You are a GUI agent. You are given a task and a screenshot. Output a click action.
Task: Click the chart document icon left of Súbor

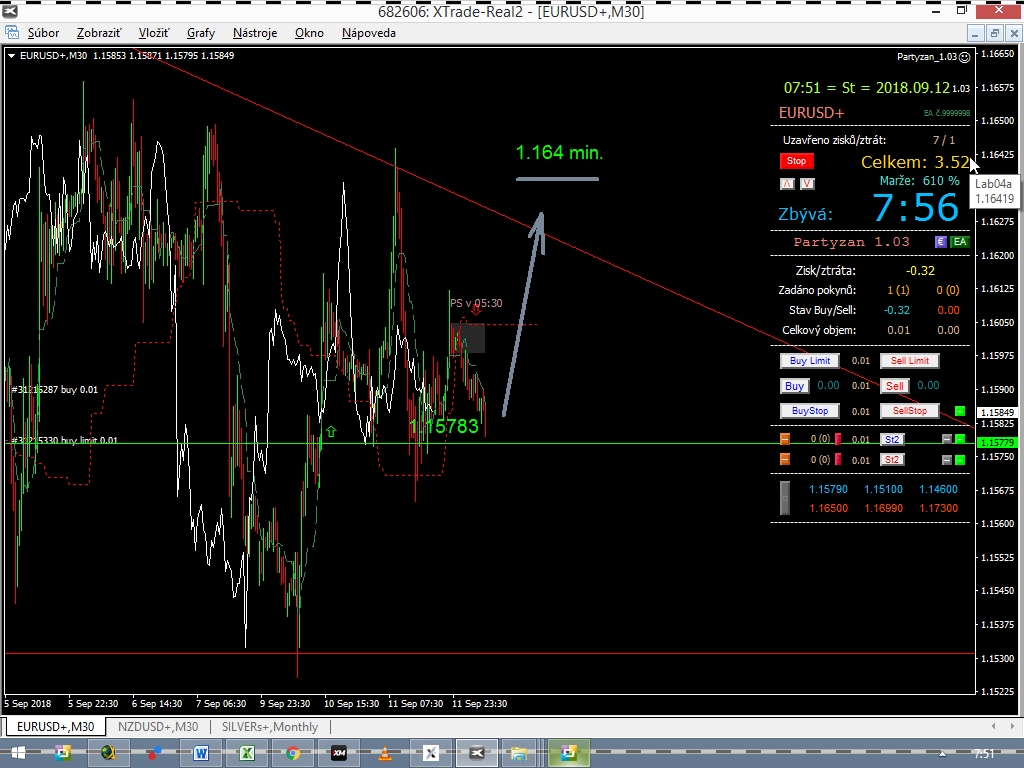(x=12, y=33)
